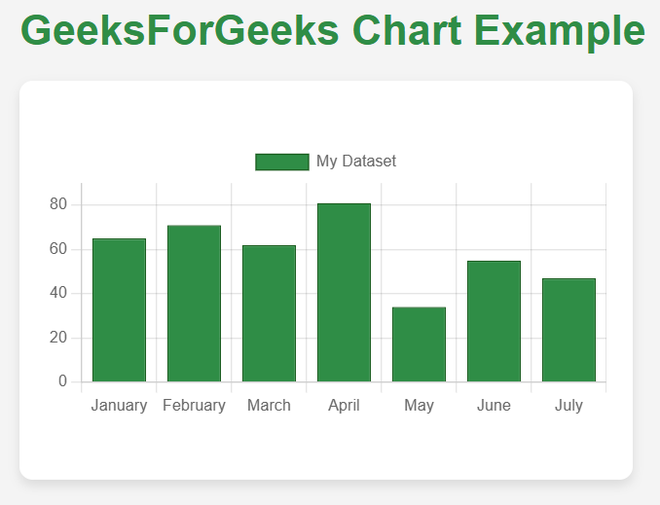Viewport: 660px width, 505px height.
Task: Click the 40 value on y-axis
Action: [x=58, y=293]
